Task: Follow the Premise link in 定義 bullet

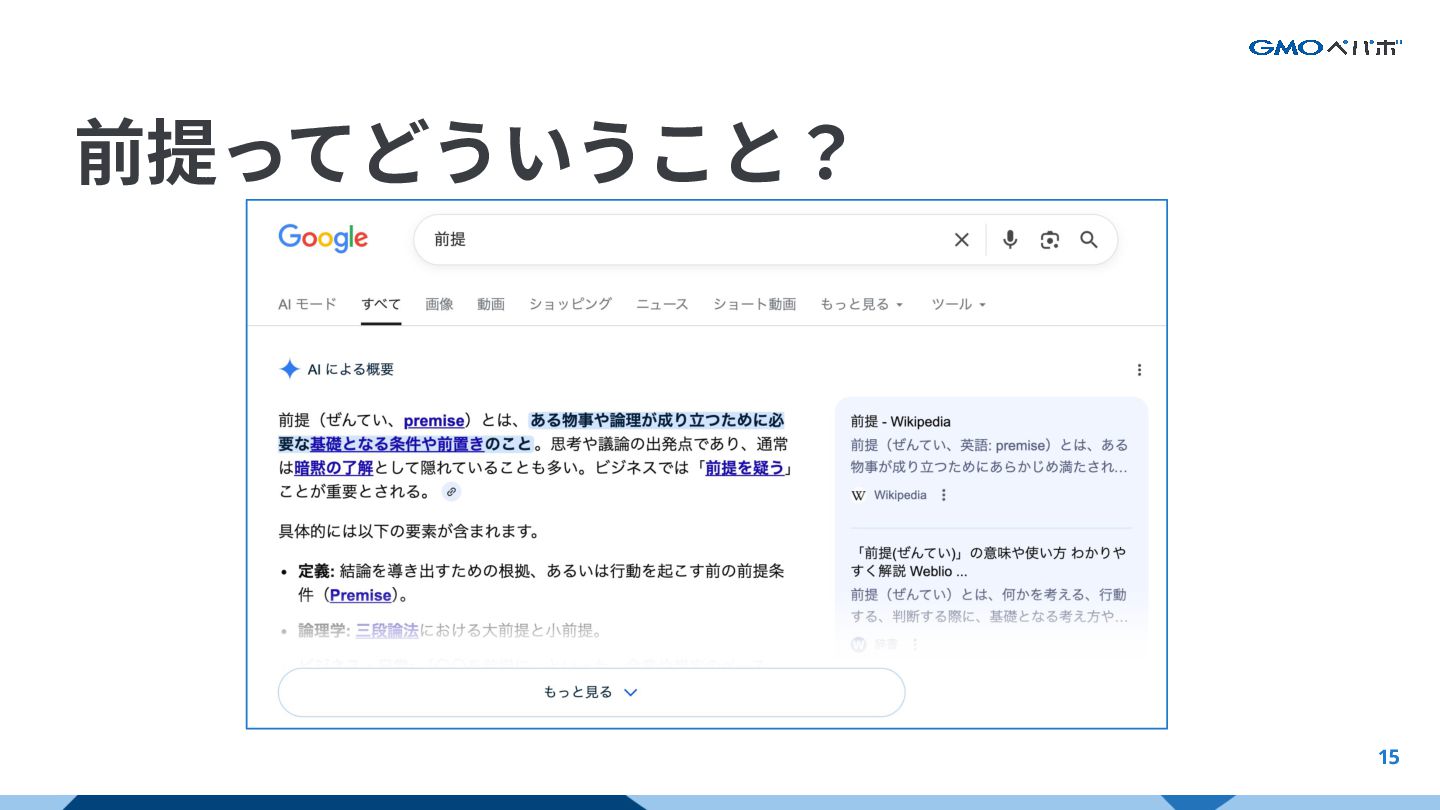Action: pyautogui.click(x=360, y=595)
